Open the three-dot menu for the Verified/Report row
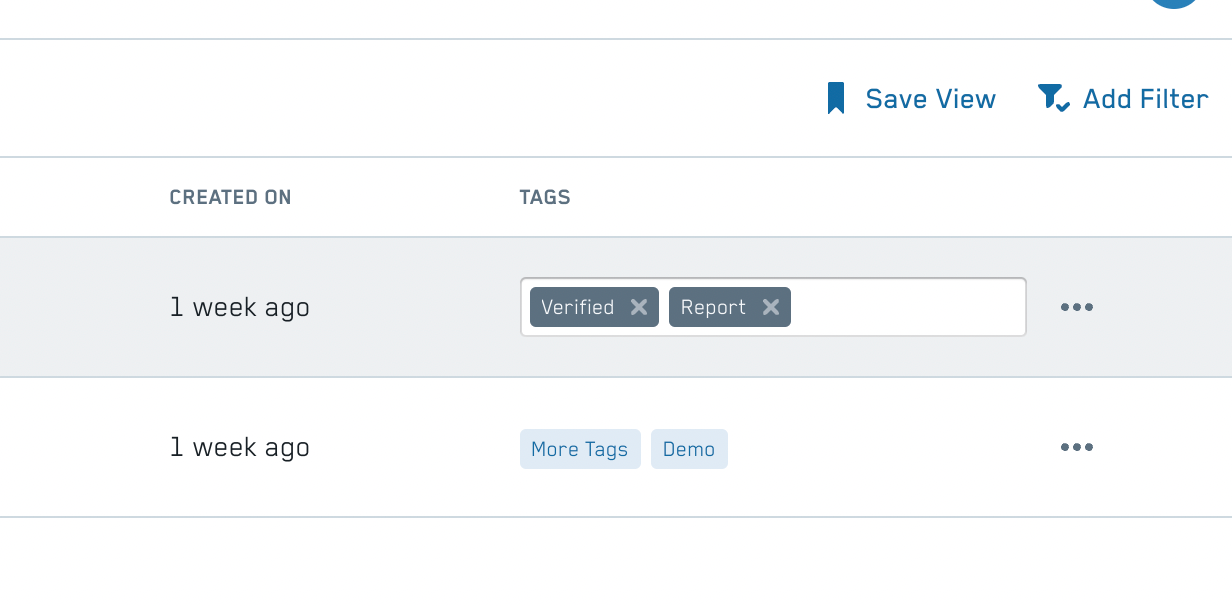Viewport: 1232px width, 606px height. coord(1076,307)
